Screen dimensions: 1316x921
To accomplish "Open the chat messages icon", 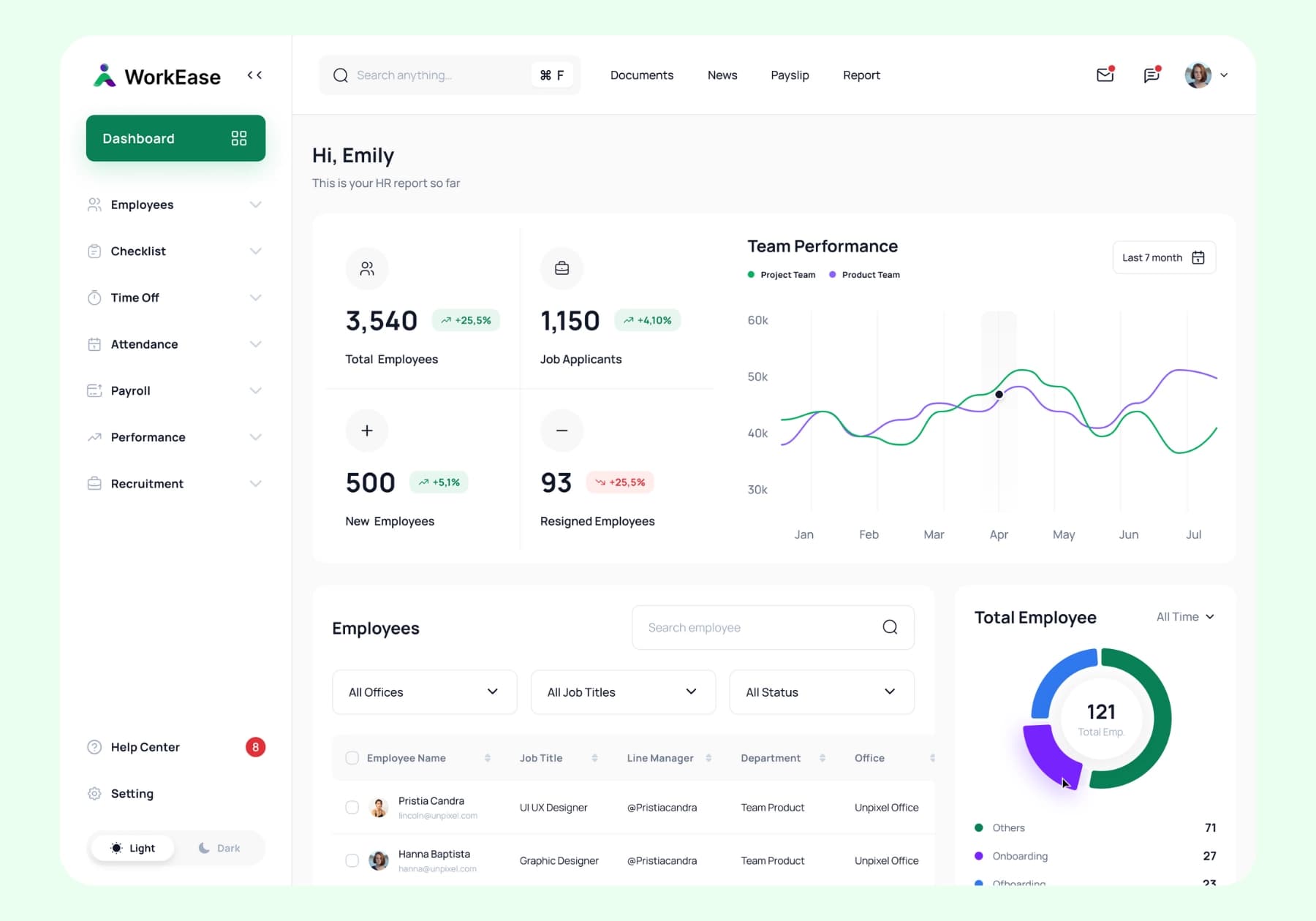I will 1151,75.
